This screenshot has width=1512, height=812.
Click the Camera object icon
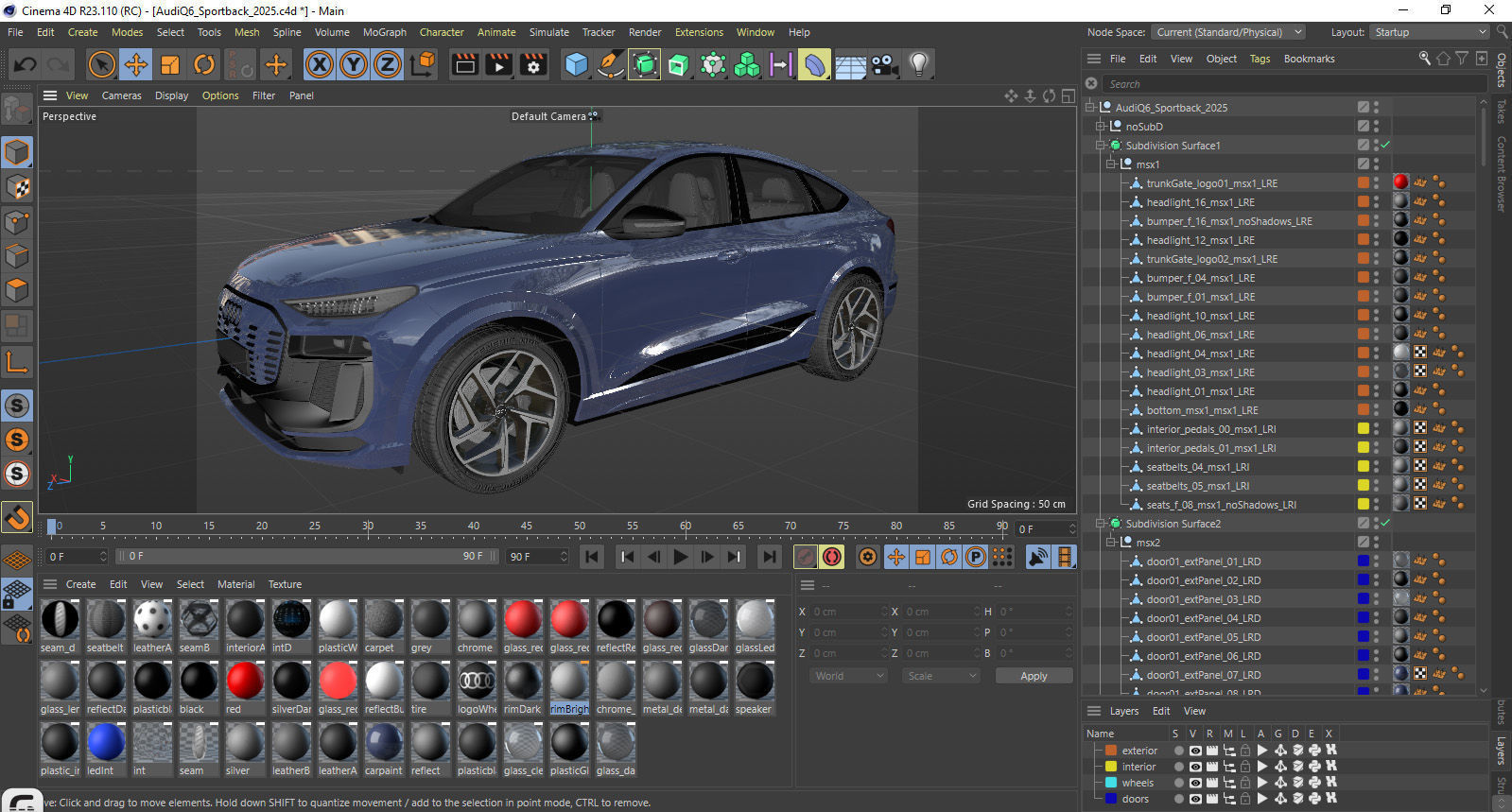tap(884, 64)
